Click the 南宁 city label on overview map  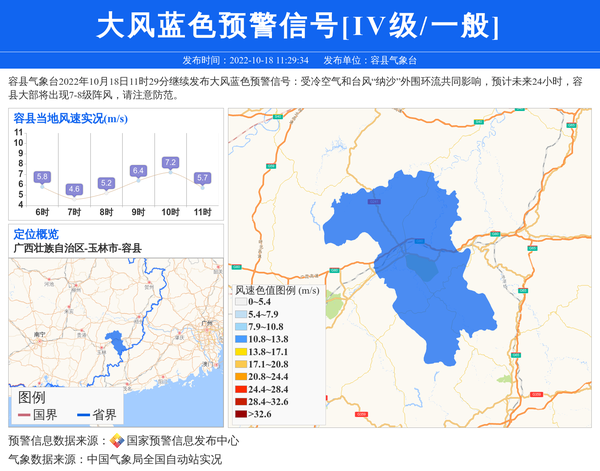tap(39, 334)
